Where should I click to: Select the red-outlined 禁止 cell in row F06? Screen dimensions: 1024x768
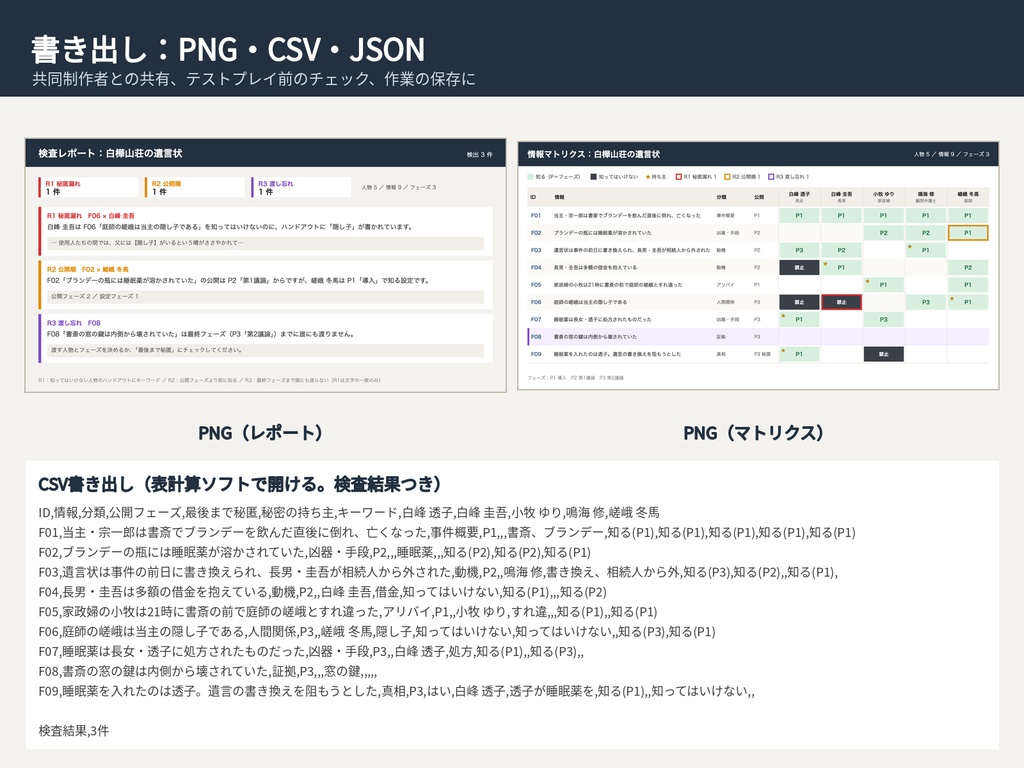(841, 302)
